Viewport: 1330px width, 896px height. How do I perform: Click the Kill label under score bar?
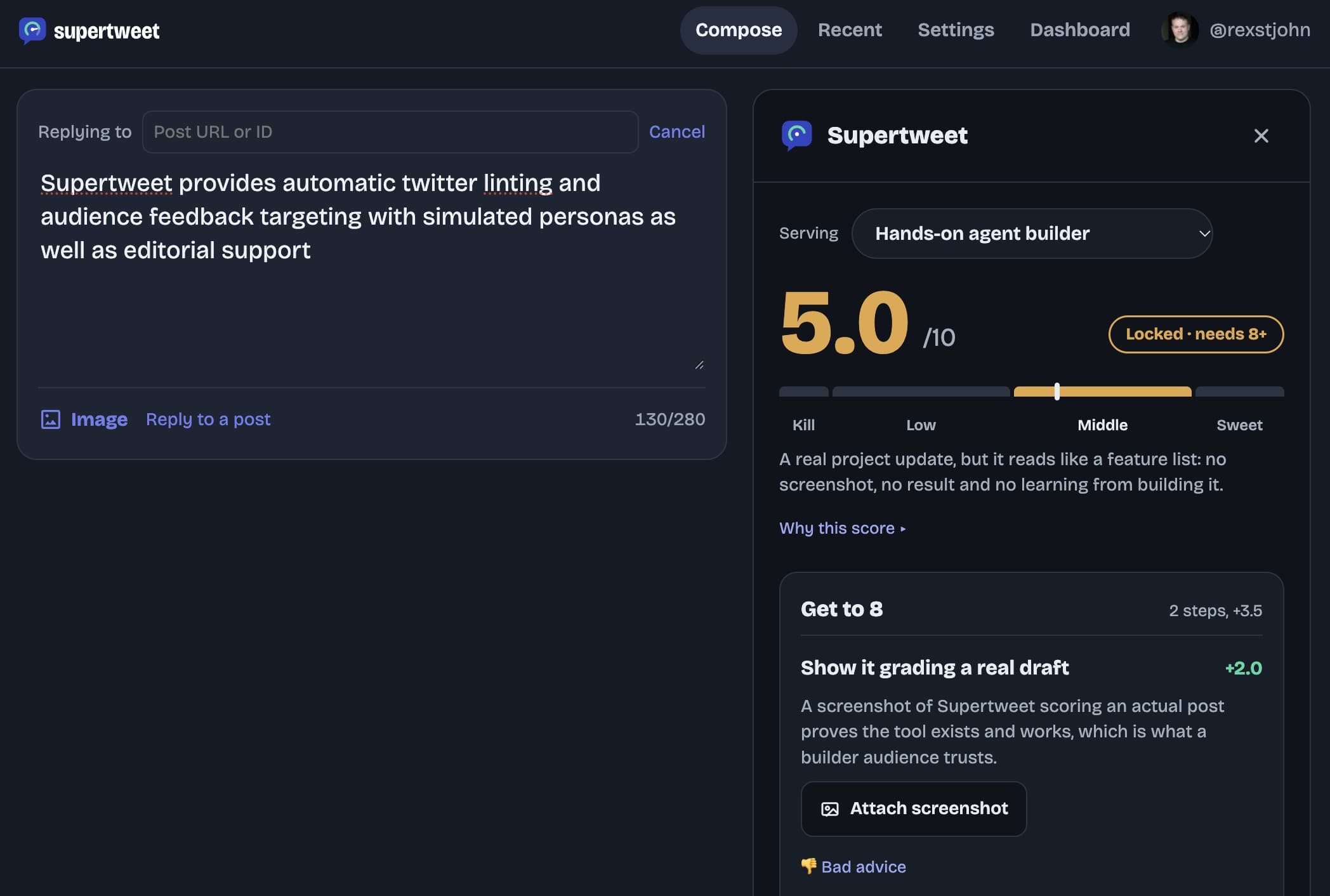pos(803,425)
